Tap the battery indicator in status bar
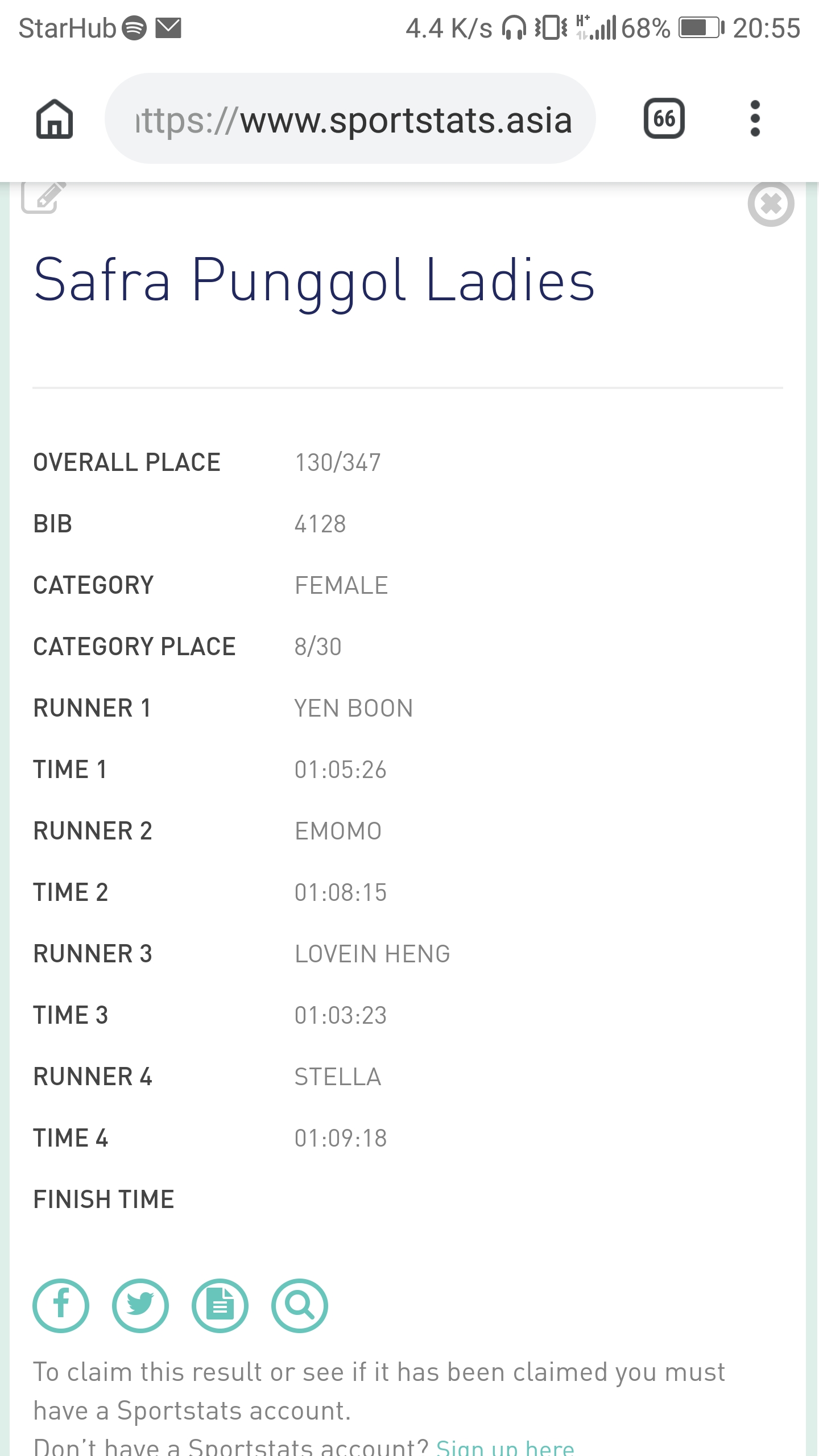 pos(701,28)
